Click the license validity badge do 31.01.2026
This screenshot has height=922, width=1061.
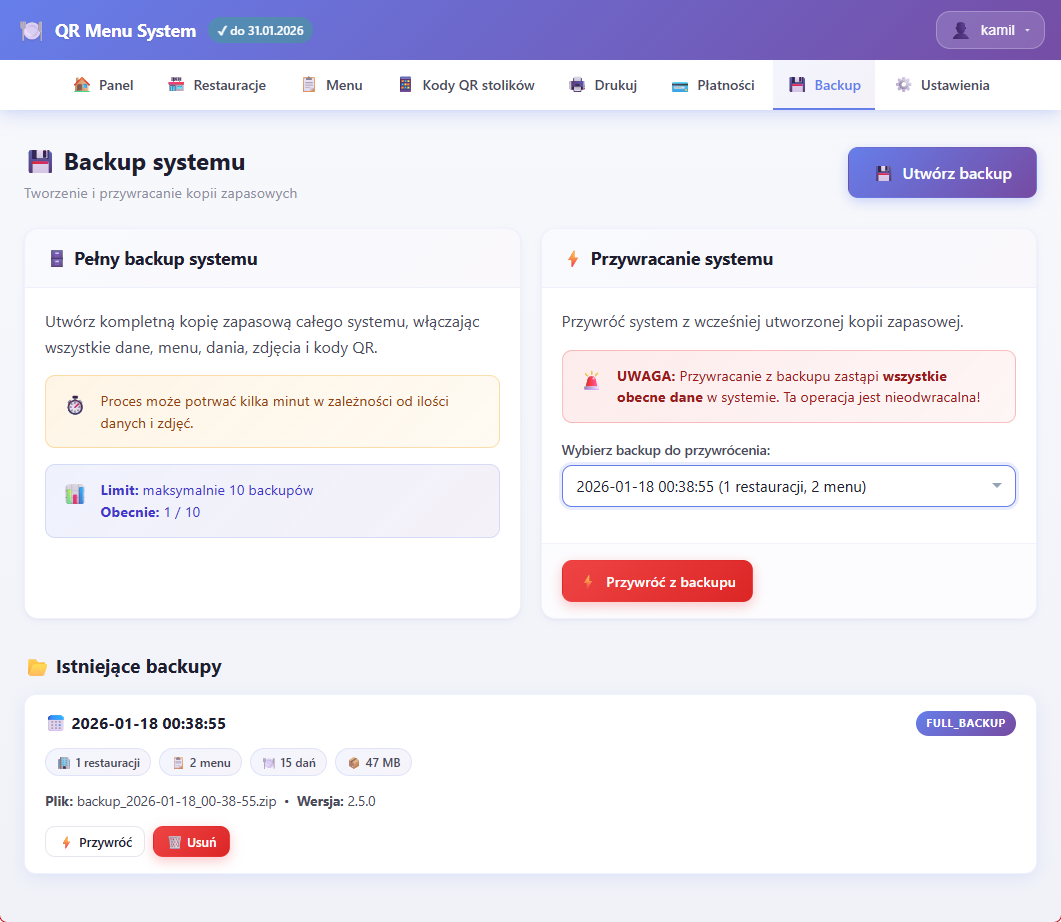pos(260,30)
